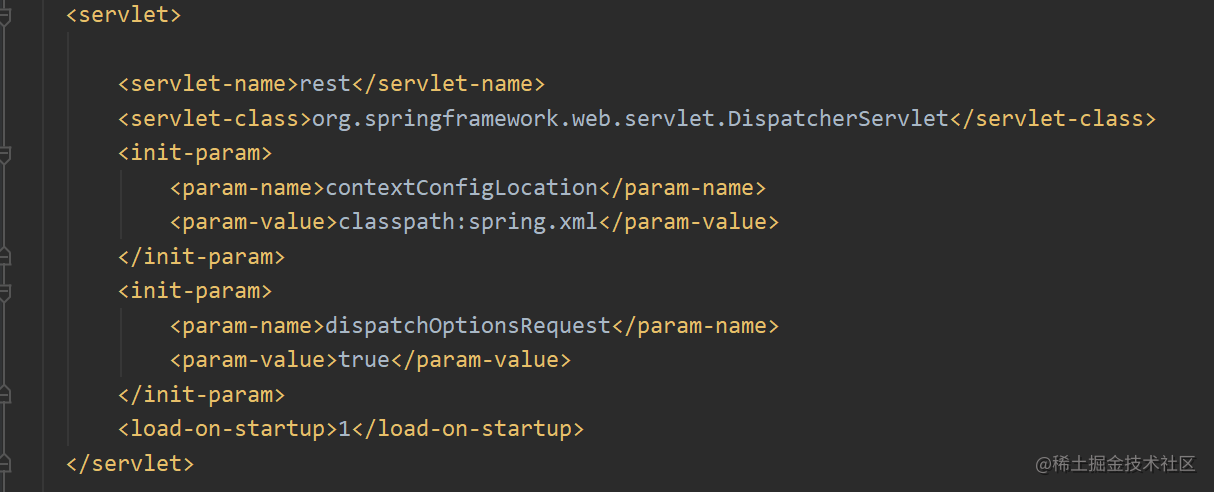Click fold-end marker at closing servlet tag
The height and width of the screenshot is (492, 1214).
point(4,464)
